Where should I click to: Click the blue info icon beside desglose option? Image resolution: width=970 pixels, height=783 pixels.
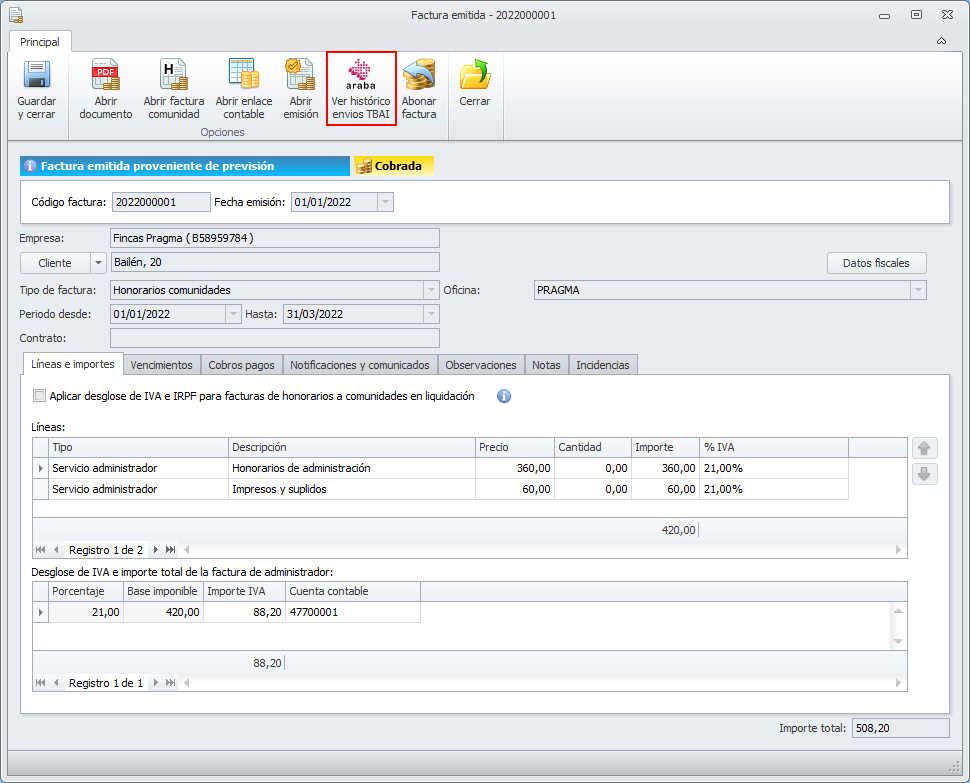[x=504, y=396]
